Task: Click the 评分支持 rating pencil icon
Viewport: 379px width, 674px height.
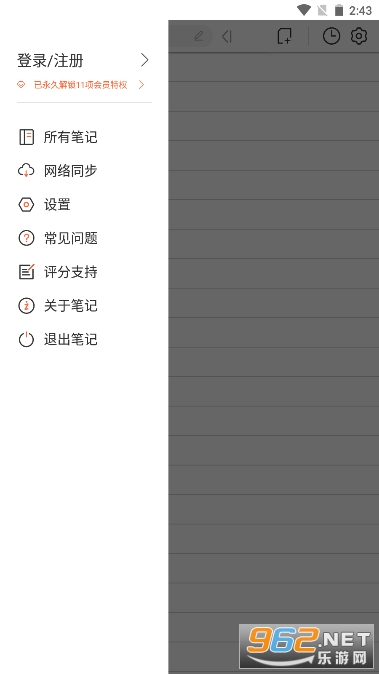Action: pos(26,272)
